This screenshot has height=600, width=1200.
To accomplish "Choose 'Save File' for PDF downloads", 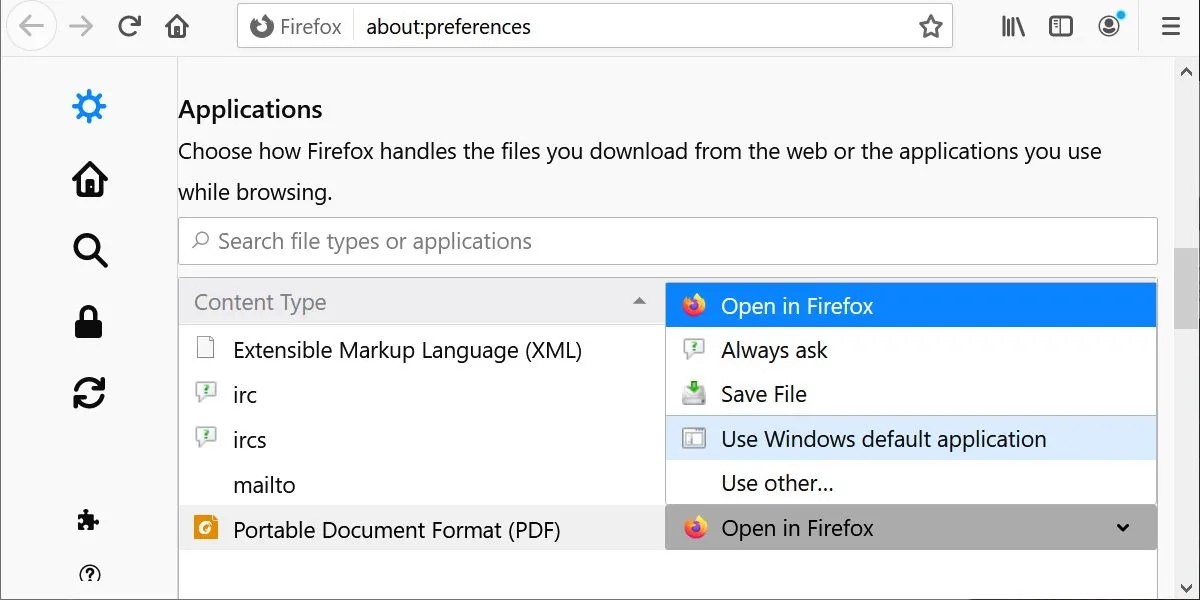I will coord(765,394).
